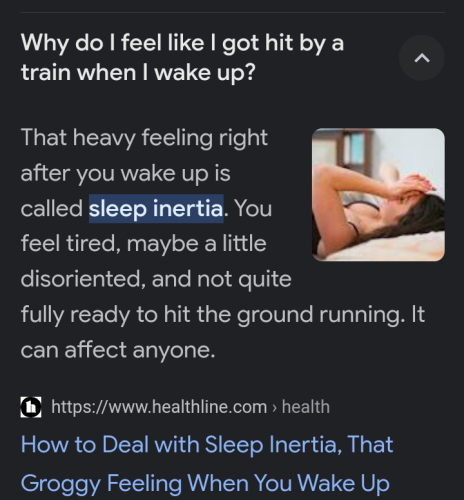Collapse the question with the chevron-up button
This screenshot has height=500, width=464.
pos(422,58)
